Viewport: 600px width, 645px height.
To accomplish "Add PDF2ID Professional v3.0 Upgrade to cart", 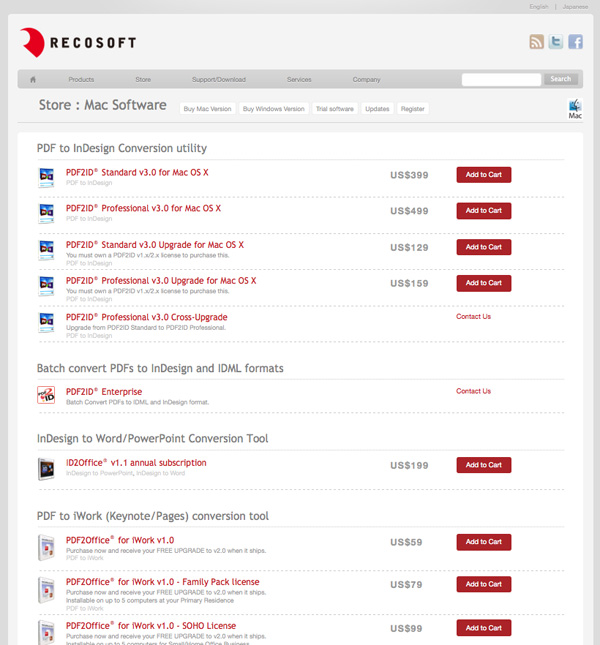I will click(484, 283).
